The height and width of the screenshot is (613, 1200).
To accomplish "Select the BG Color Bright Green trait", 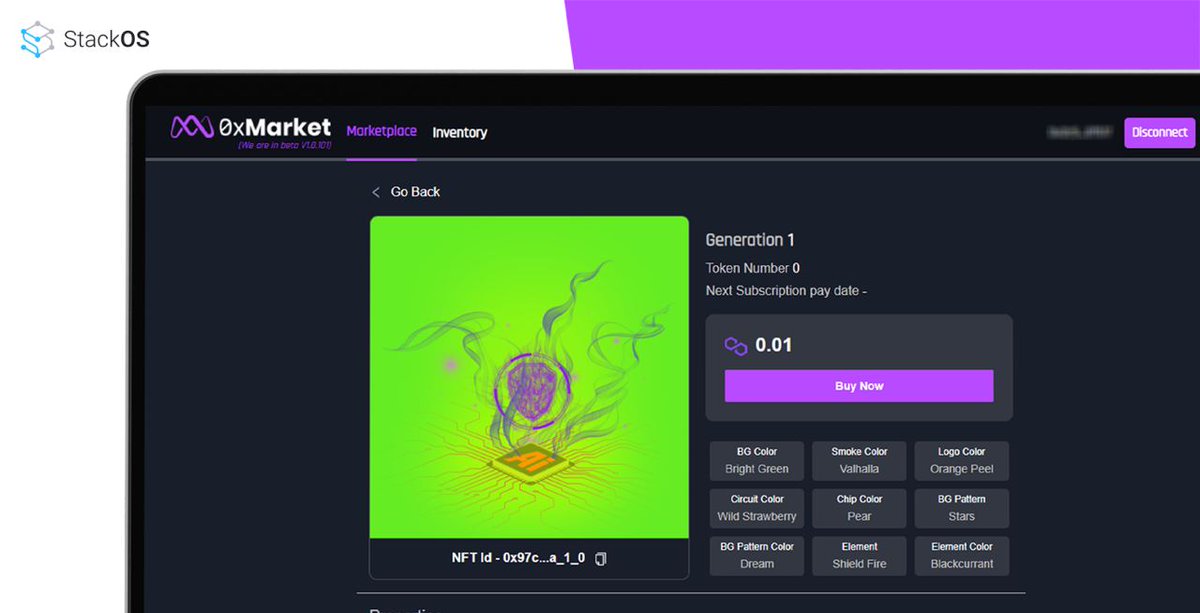I will 757,460.
